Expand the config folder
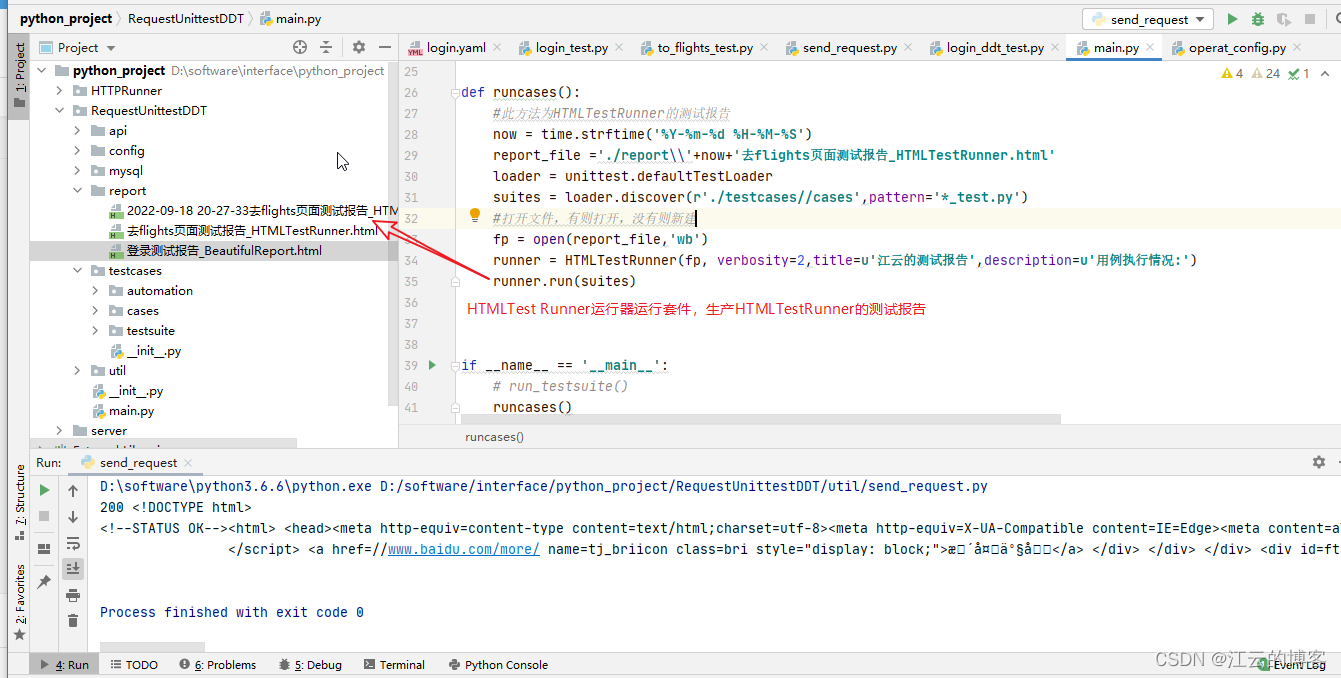1341x678 pixels. (77, 151)
